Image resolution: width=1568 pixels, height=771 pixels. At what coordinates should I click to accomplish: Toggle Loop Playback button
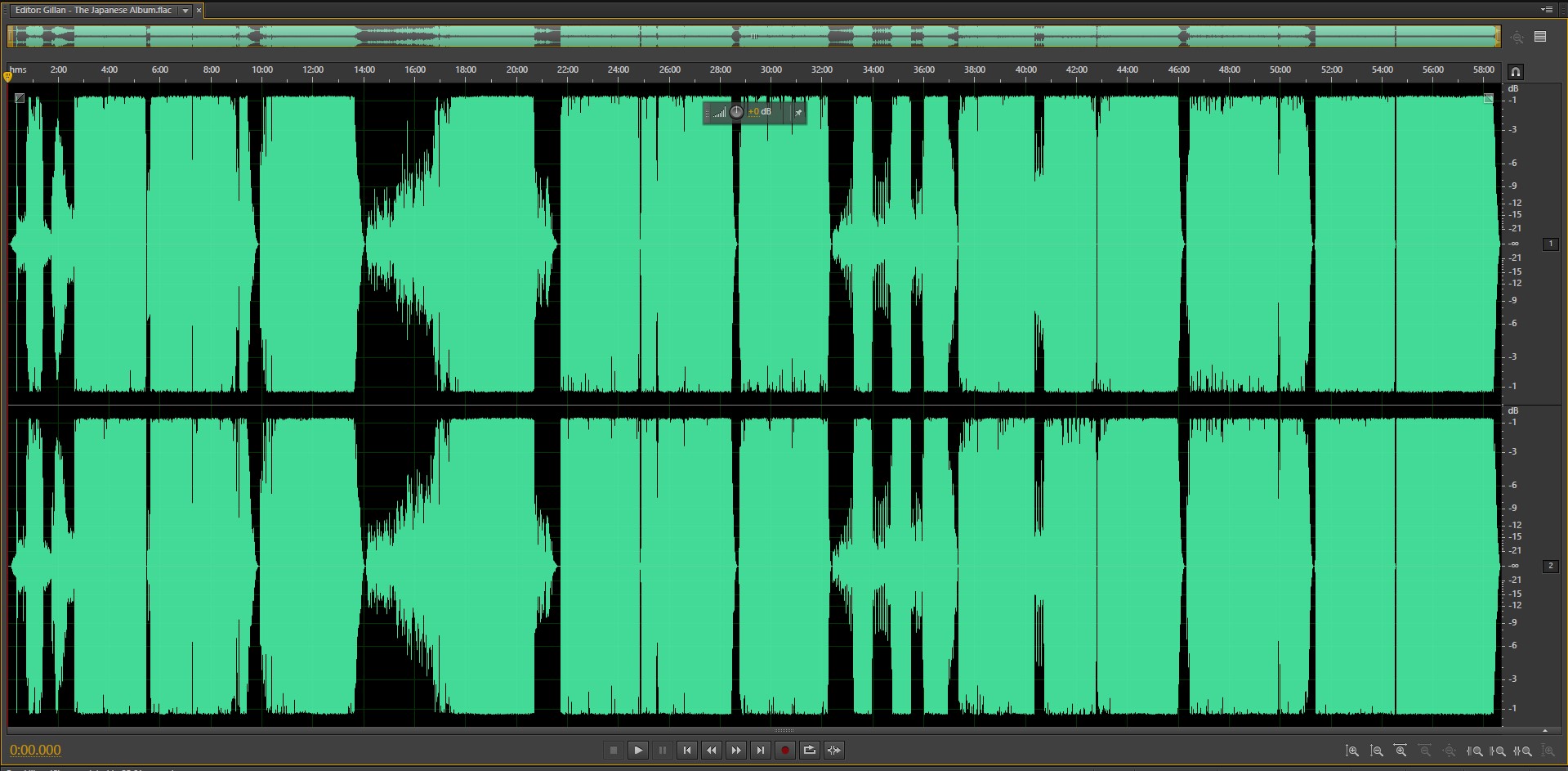(x=809, y=750)
